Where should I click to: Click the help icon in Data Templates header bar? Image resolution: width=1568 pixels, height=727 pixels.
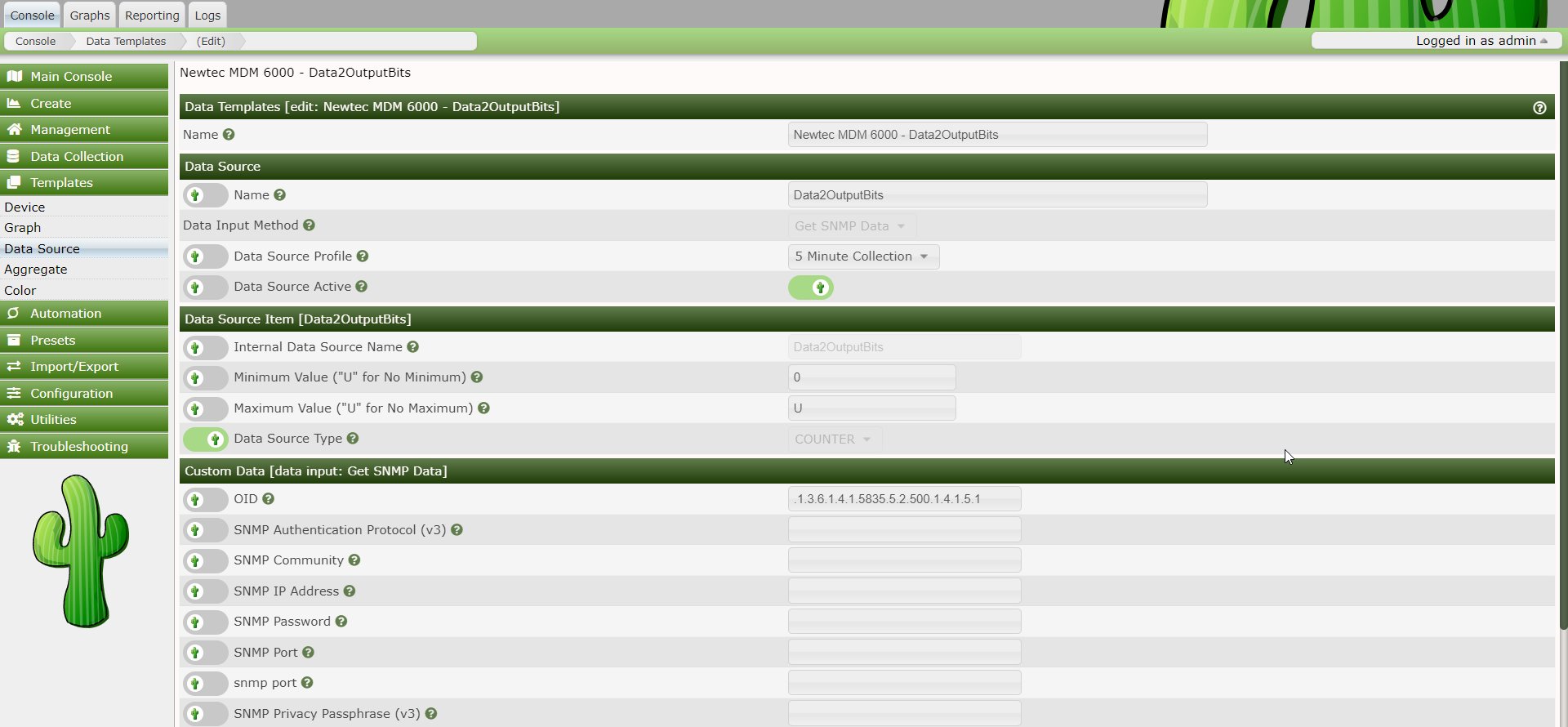coord(1539,108)
